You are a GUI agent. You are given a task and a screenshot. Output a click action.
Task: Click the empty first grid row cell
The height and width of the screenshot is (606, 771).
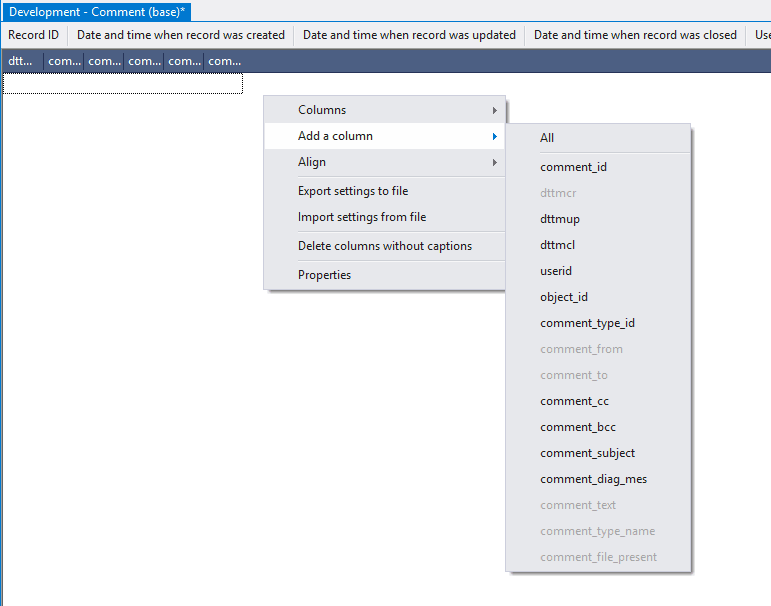point(122,84)
